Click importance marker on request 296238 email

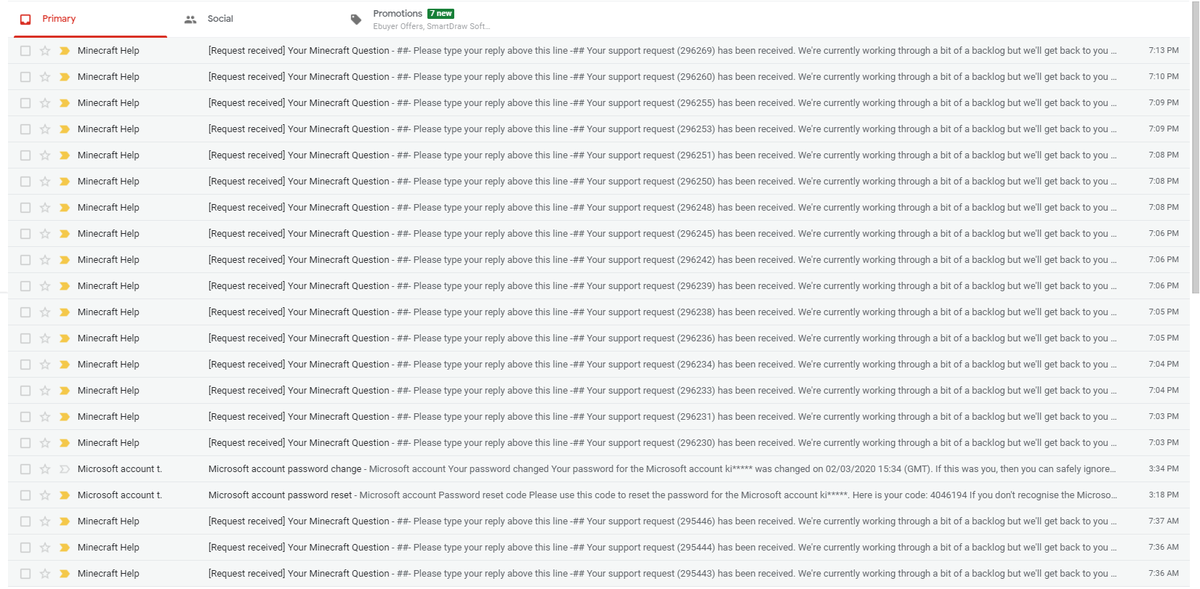(64, 312)
